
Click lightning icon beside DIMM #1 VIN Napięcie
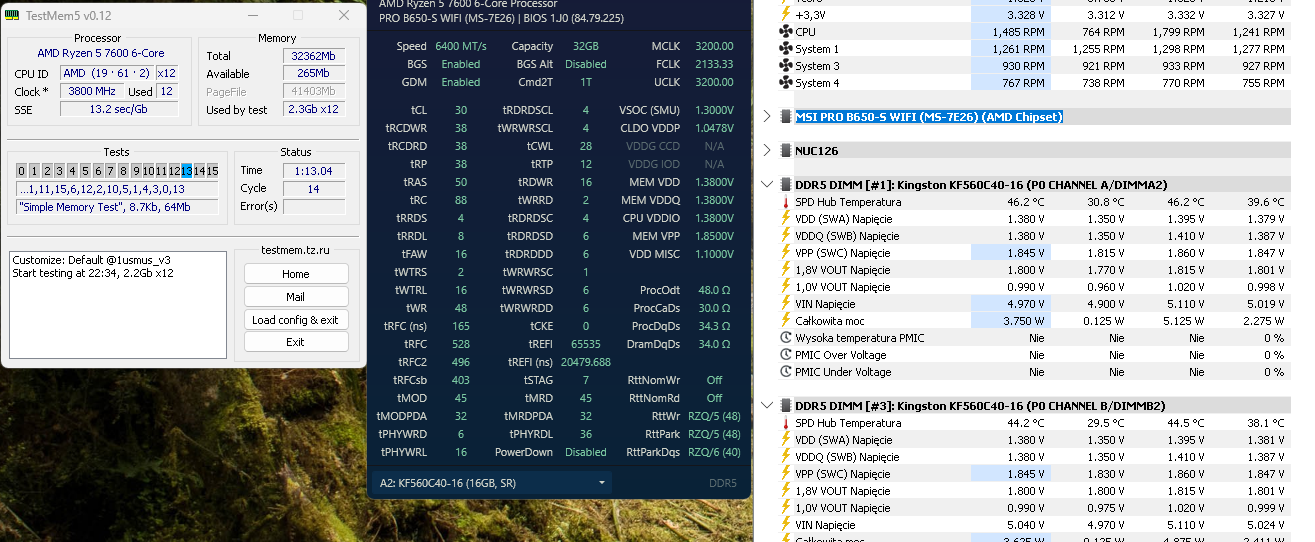785,304
